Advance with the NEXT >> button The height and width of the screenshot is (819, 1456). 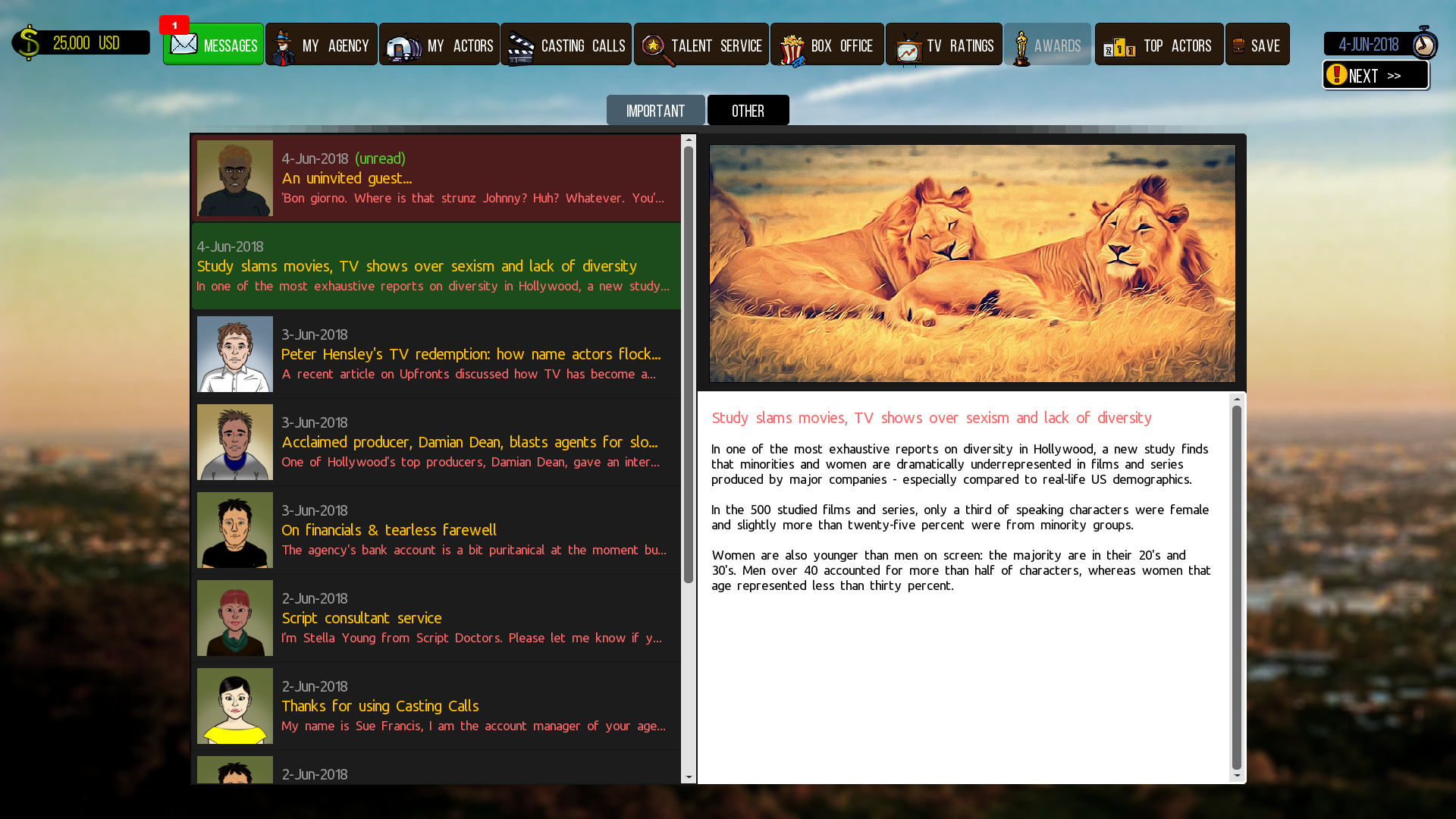click(x=1375, y=76)
